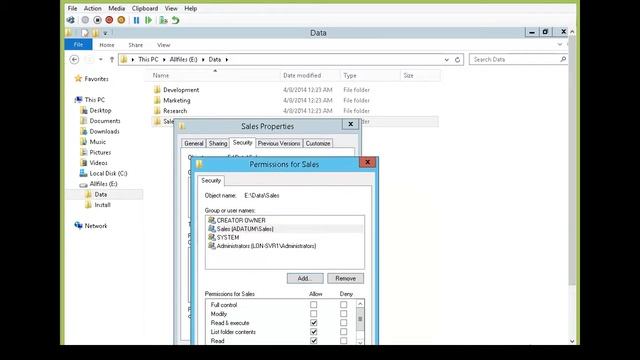Check Deny for Full control
Image resolution: width=640 pixels, height=360 pixels.
tap(344, 304)
